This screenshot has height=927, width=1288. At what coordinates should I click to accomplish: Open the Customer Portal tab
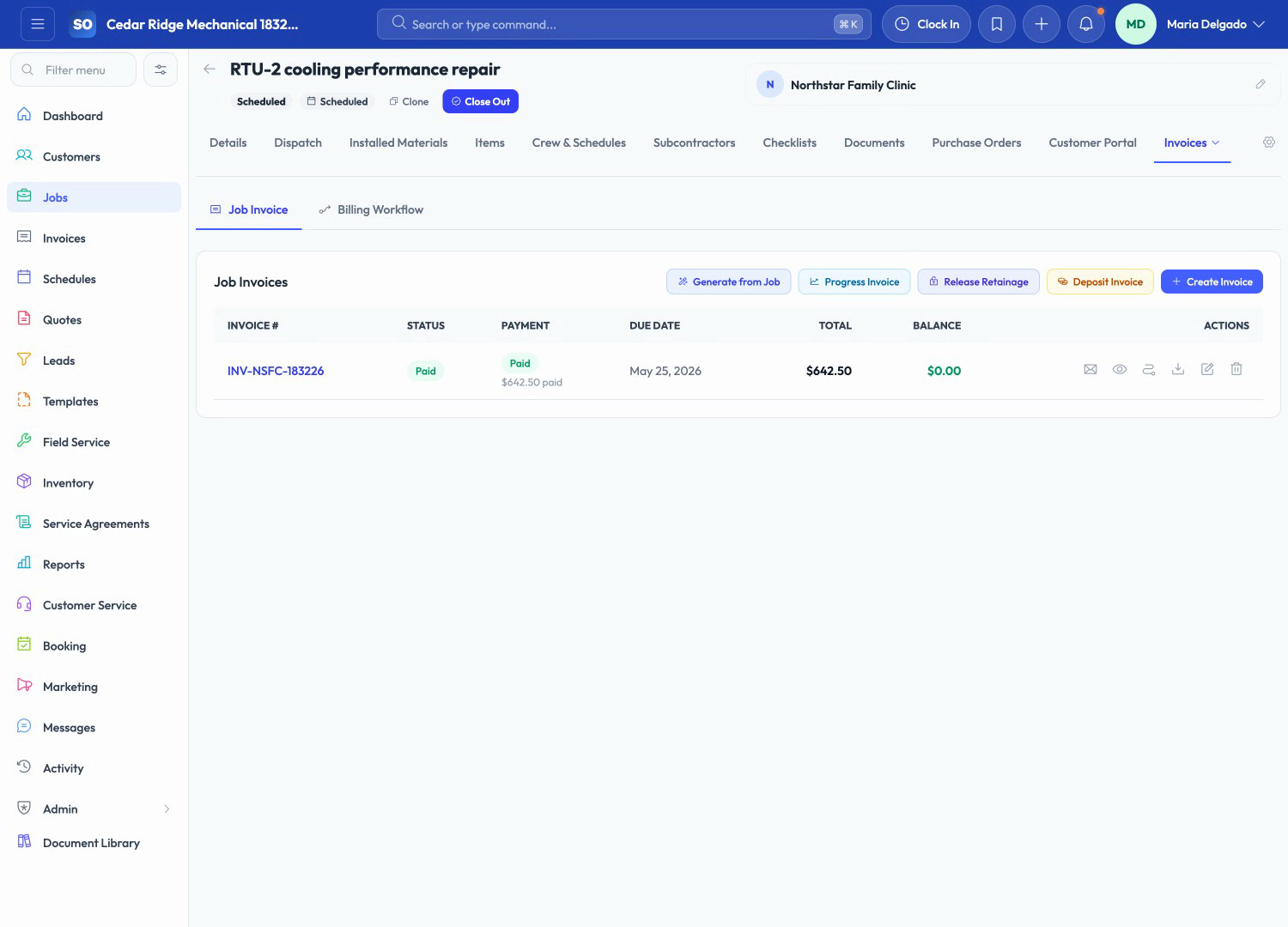click(x=1092, y=142)
